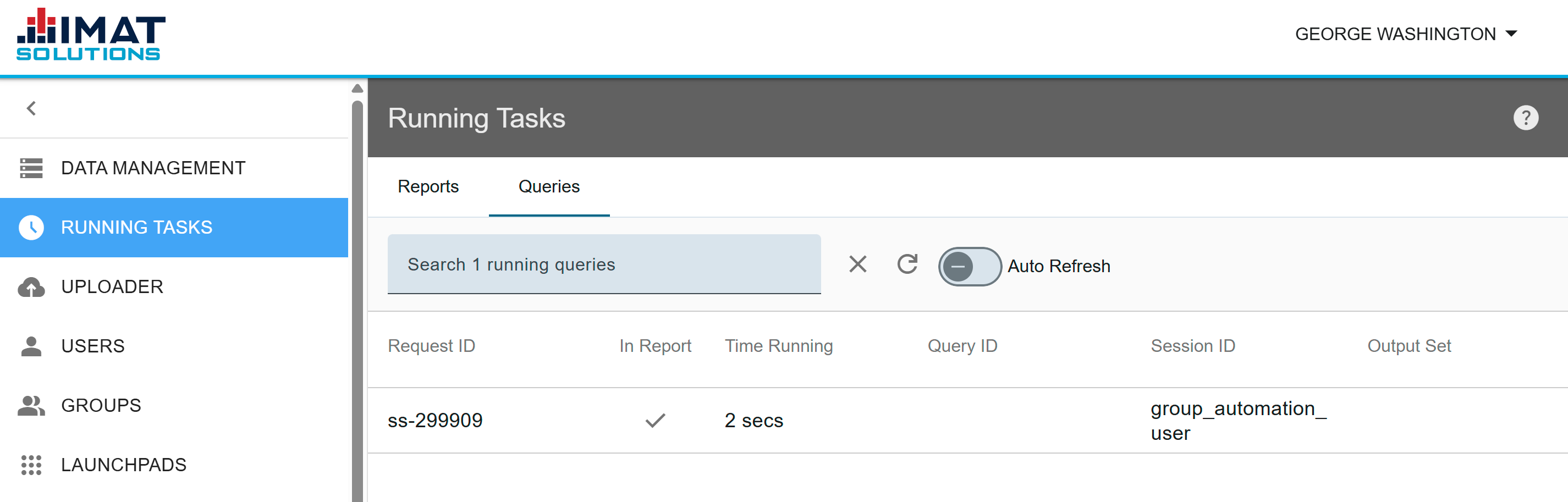Sort by the Session ID column header
1568x502 pixels.
(1193, 346)
